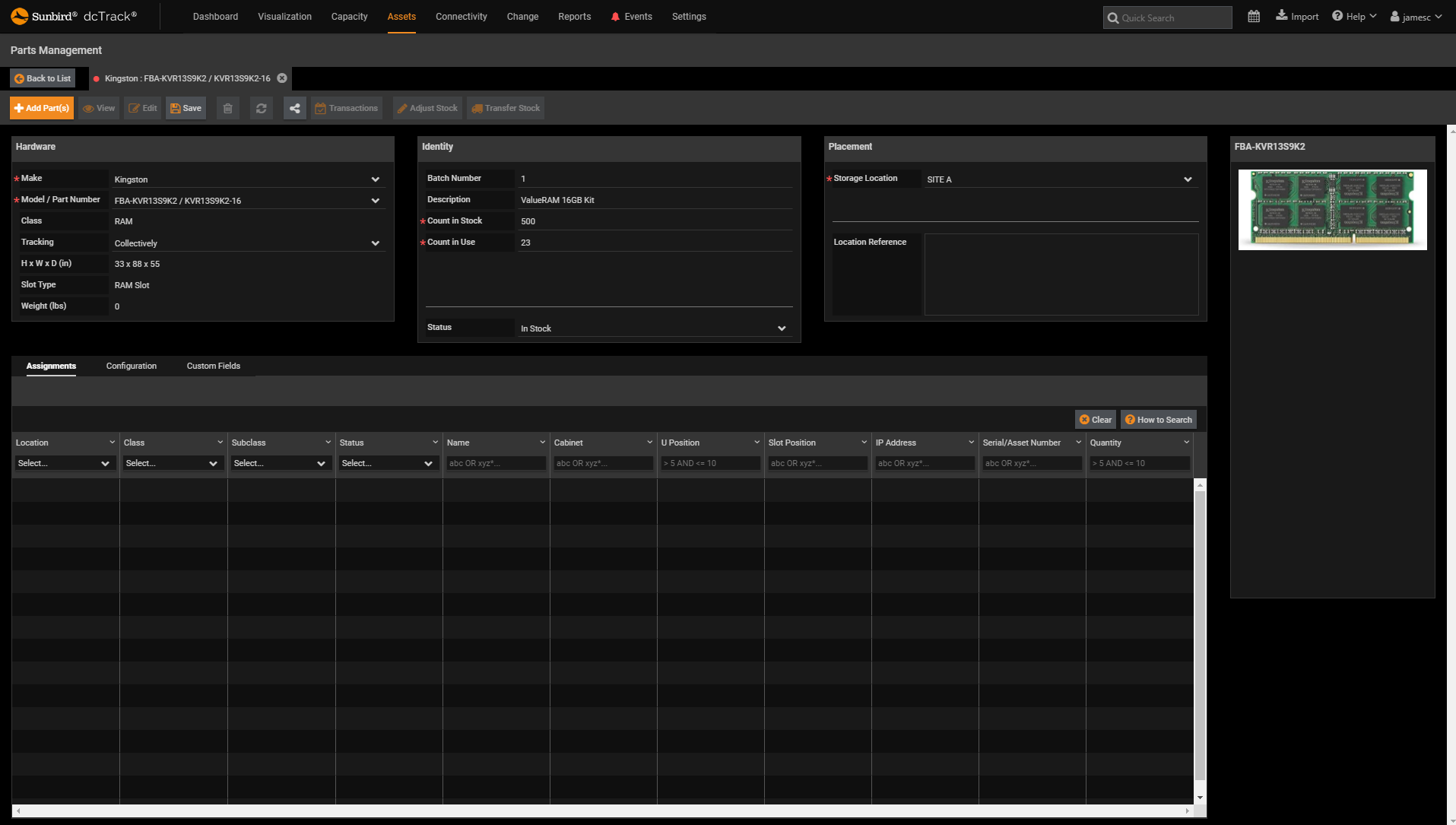This screenshot has width=1456, height=825.
Task: Select the Adjust Stock tool
Action: [x=427, y=107]
